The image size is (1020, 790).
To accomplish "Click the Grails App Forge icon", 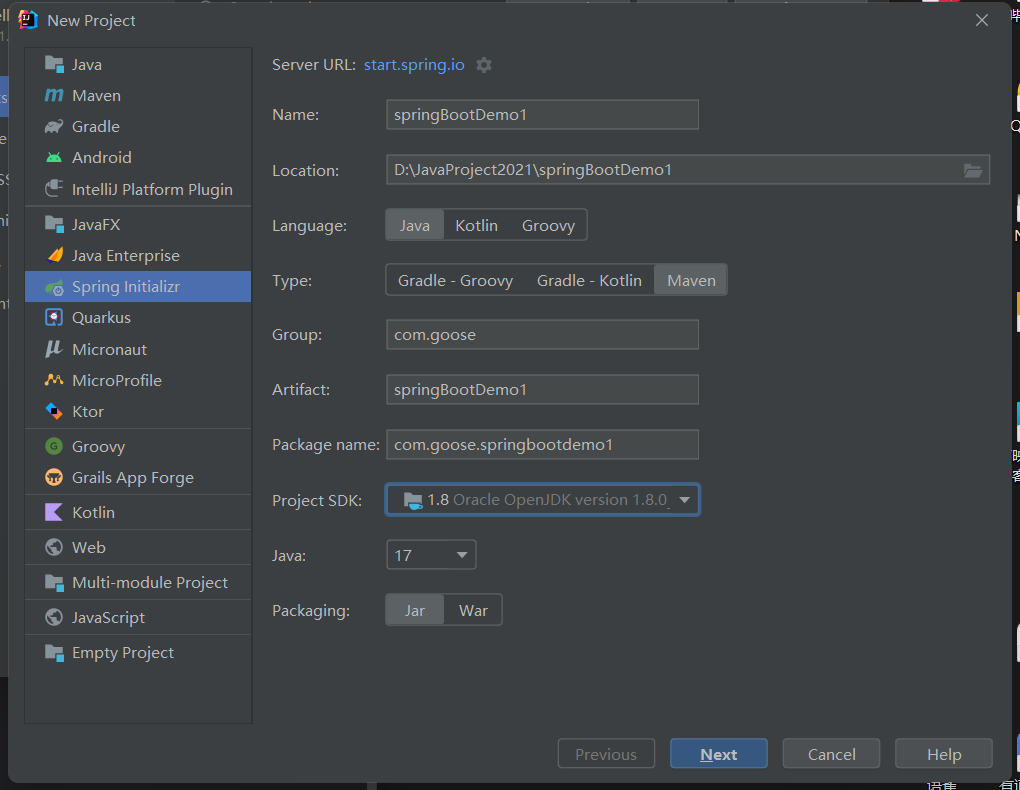I will click(54, 478).
